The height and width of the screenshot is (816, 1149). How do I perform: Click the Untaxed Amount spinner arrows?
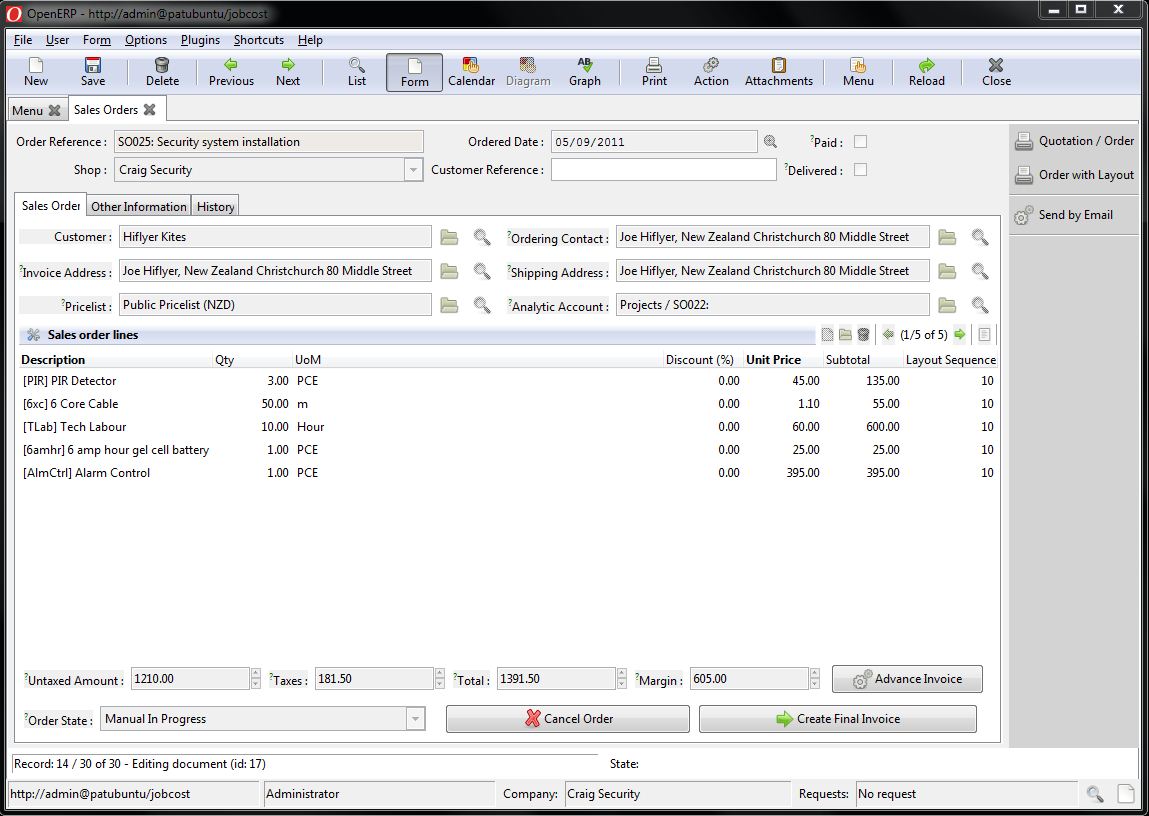(256, 679)
